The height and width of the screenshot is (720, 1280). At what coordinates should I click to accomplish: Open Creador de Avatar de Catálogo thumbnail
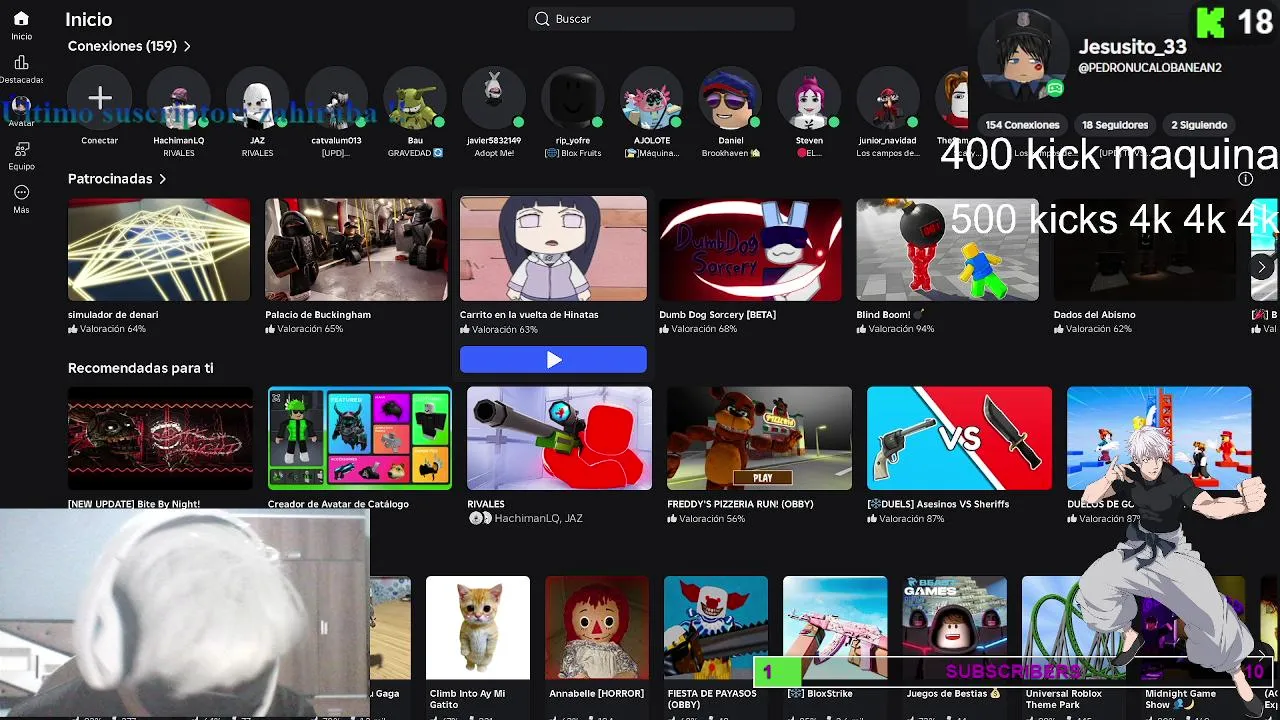tap(360, 438)
